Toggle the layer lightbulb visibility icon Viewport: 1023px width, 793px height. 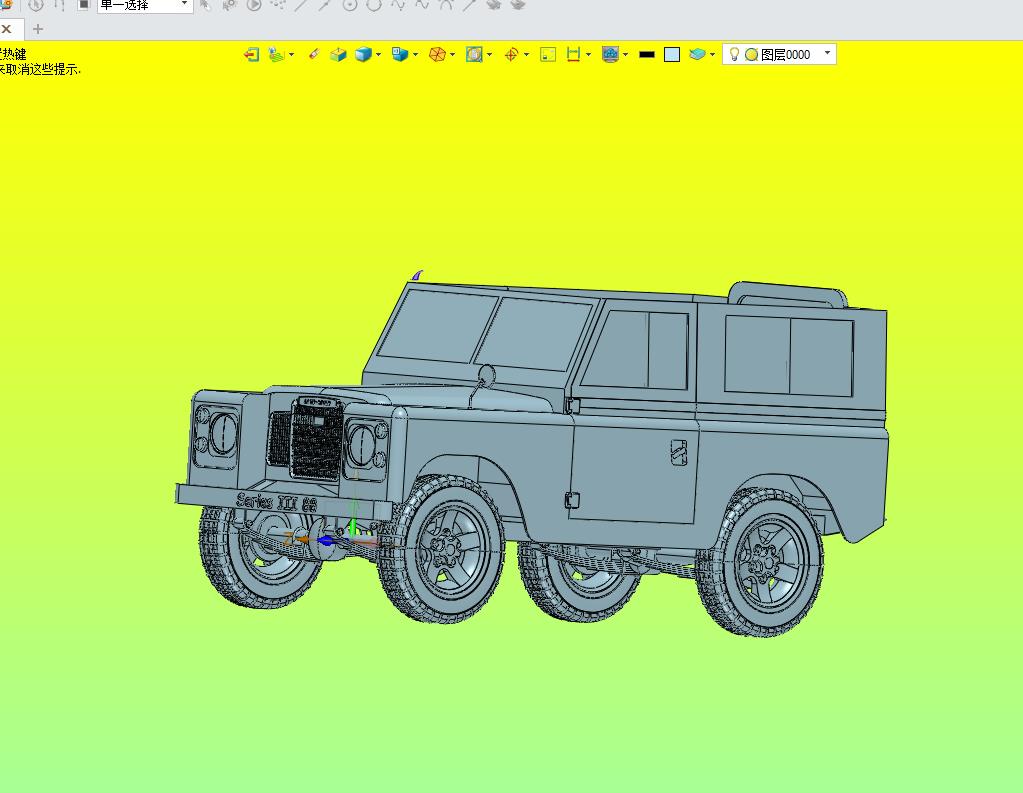[734, 54]
